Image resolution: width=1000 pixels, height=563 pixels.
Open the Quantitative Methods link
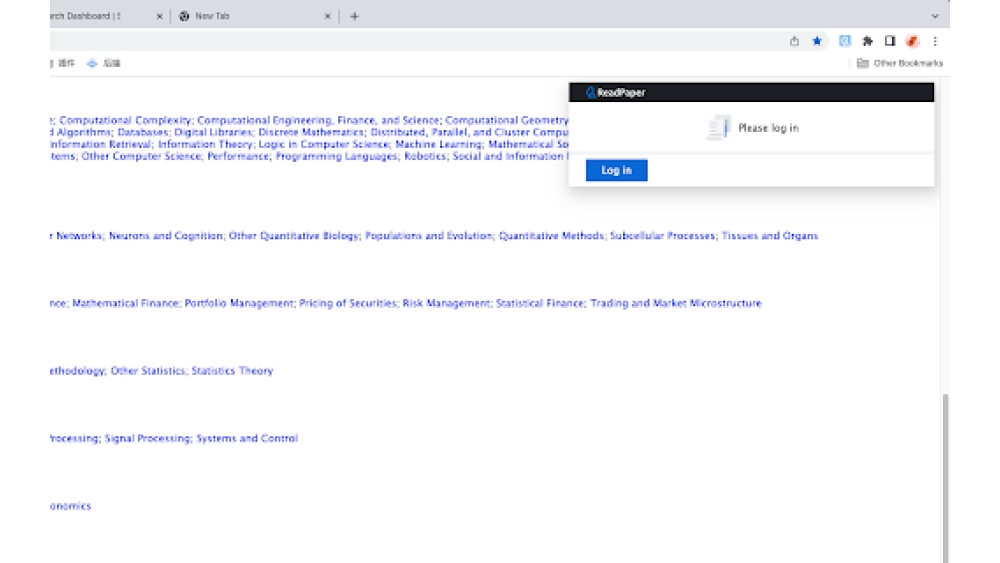(x=551, y=236)
